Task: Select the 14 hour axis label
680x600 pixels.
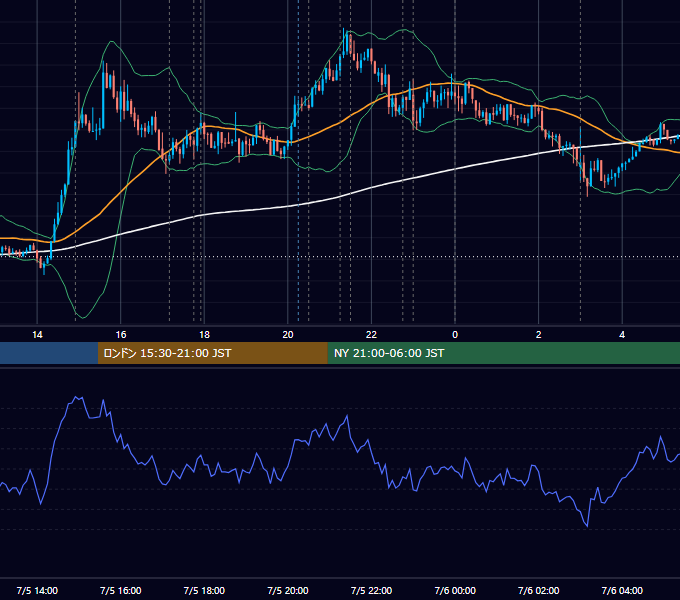Action: (x=37, y=335)
